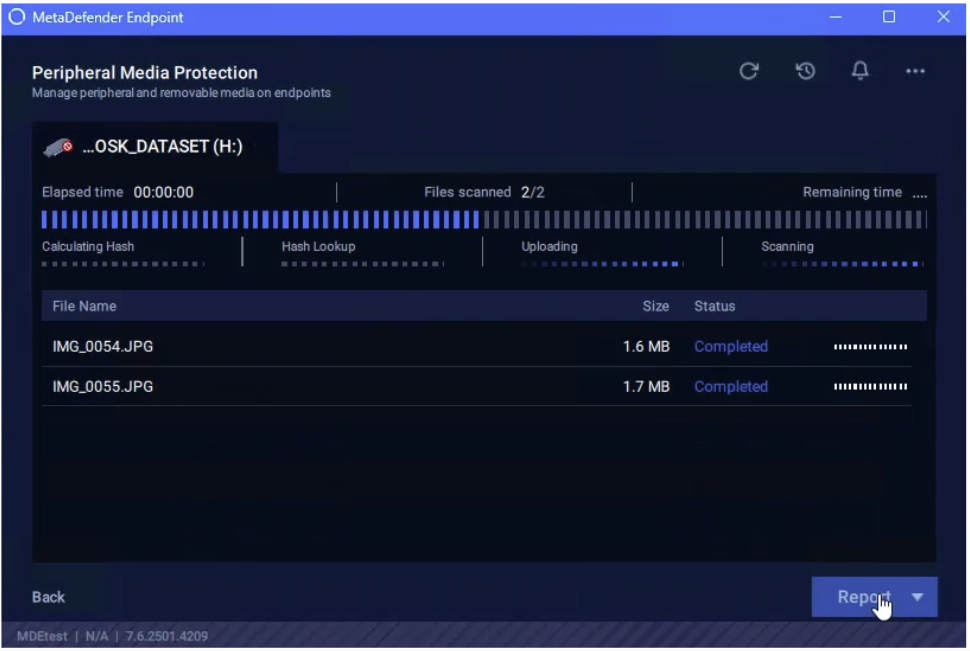The image size is (970, 651).
Task: Open the scan history icon
Action: tap(805, 71)
